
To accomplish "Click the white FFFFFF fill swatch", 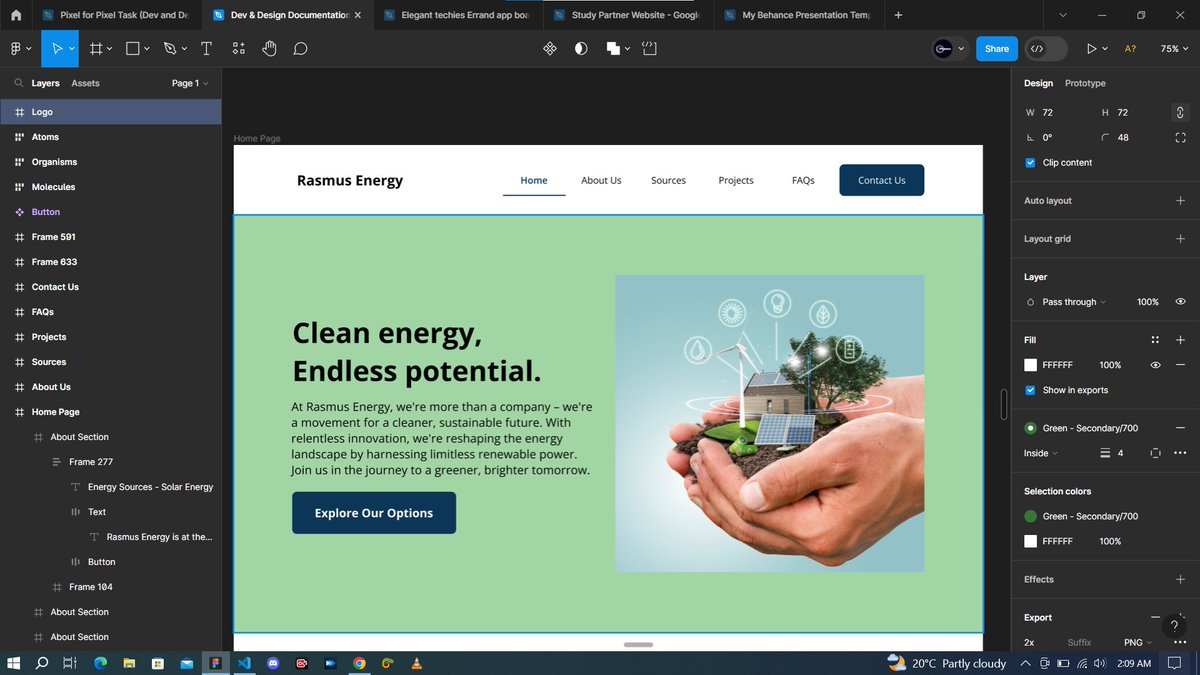I will [1031, 365].
